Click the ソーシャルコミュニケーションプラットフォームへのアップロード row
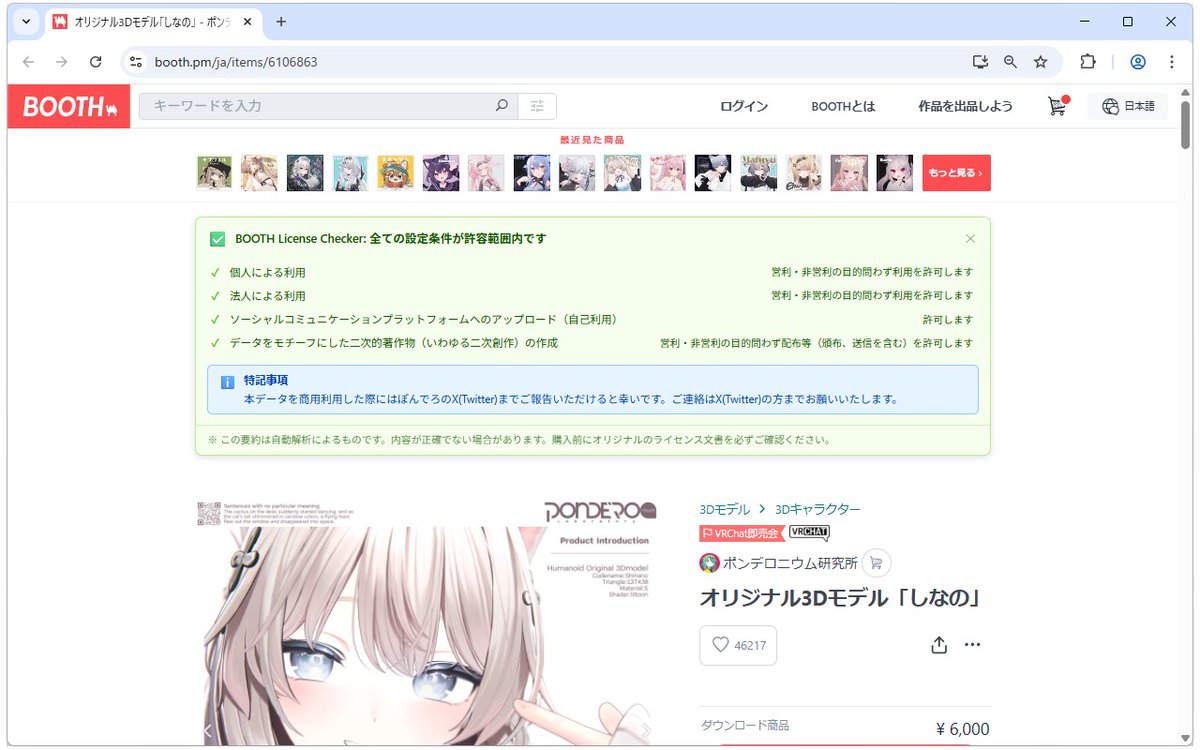 coord(592,319)
